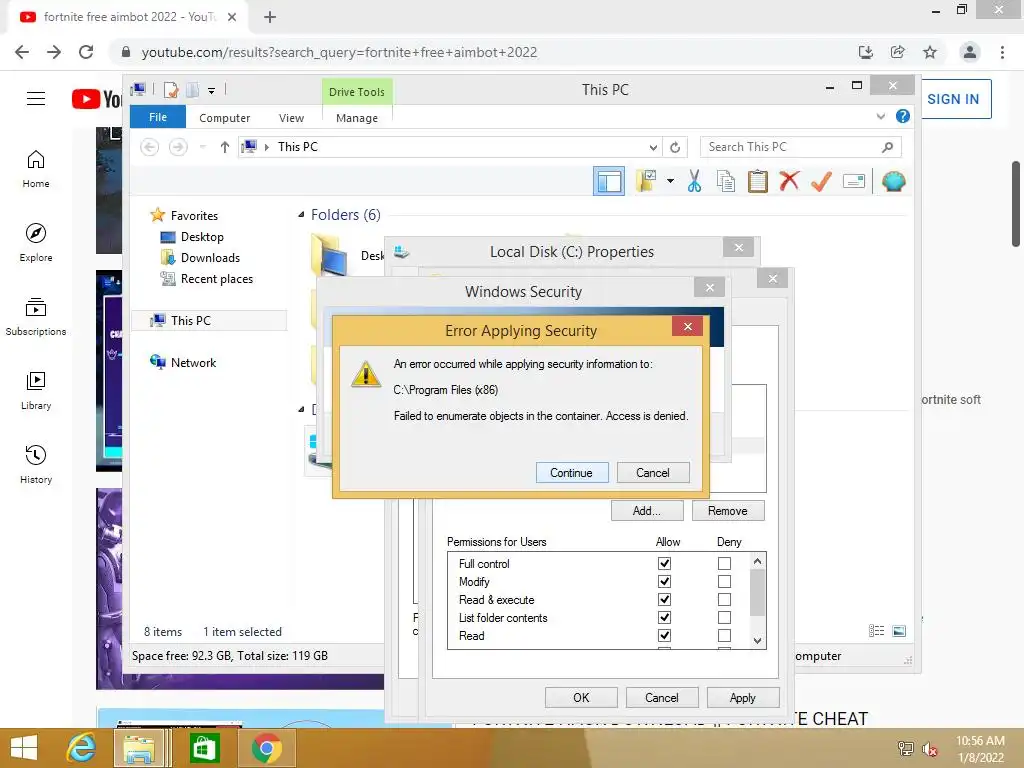Toggle Allow checkbox for Full control
This screenshot has height=768, width=1024.
click(664, 563)
